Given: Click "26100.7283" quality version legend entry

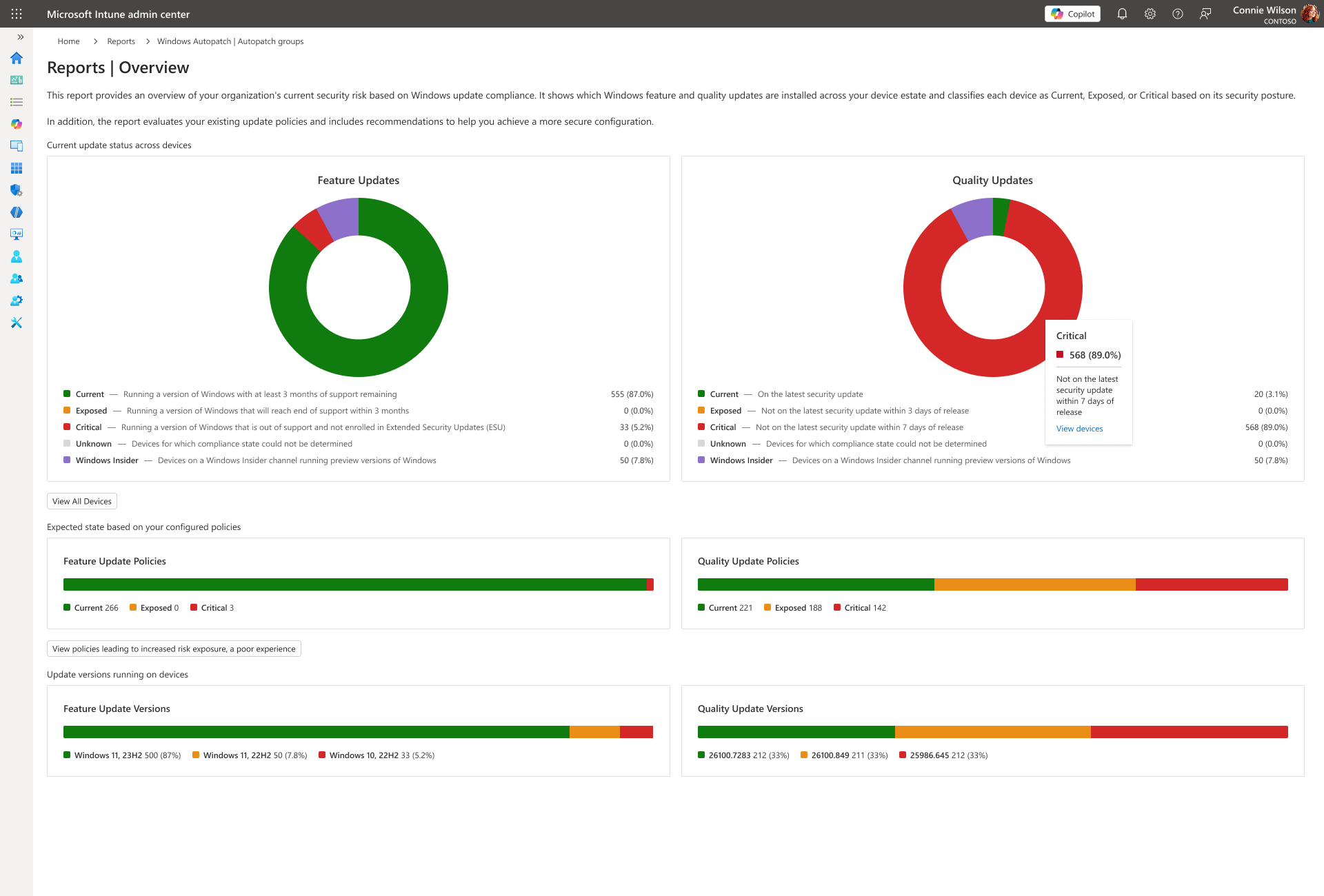Looking at the screenshot, I should coord(743,755).
